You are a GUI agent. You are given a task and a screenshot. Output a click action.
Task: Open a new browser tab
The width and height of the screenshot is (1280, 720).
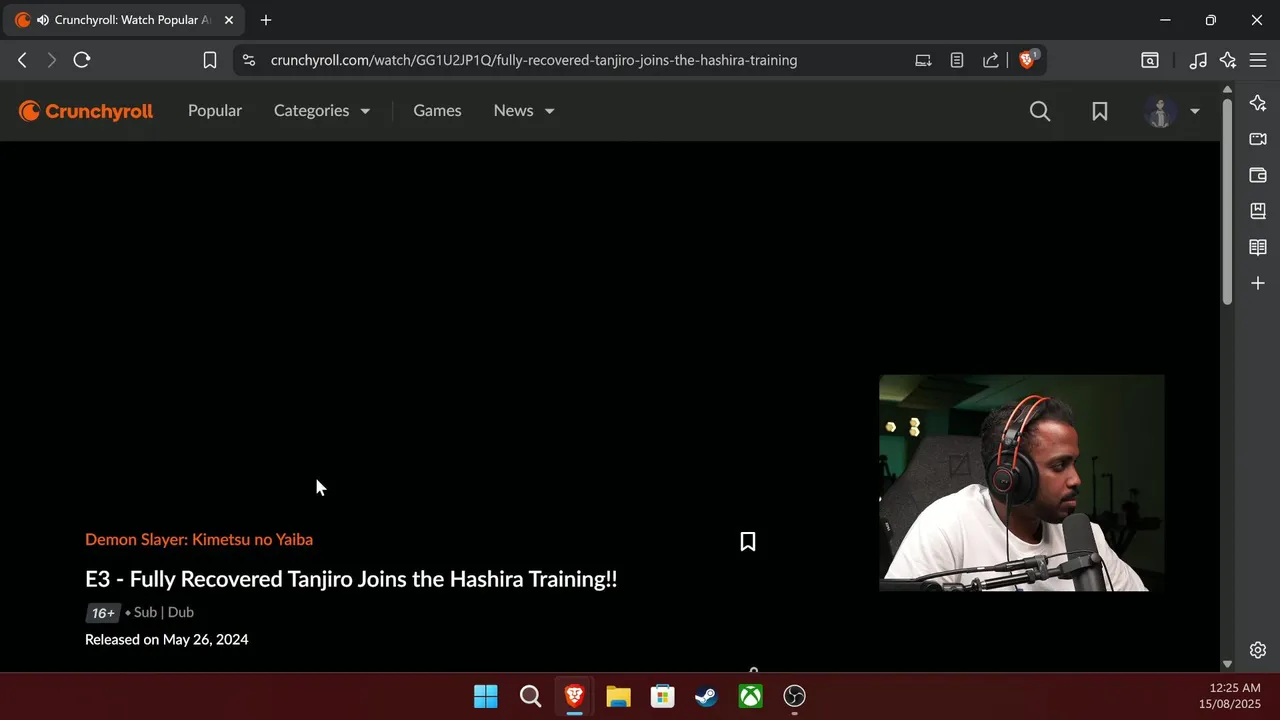266,20
